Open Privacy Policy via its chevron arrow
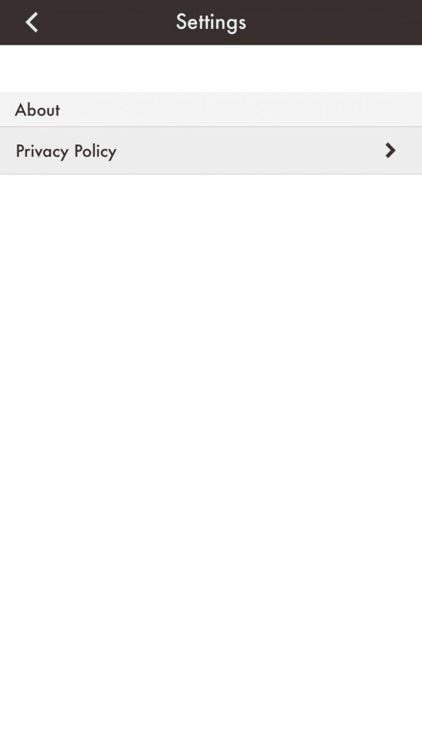This screenshot has width=422, height=750. coord(390,151)
